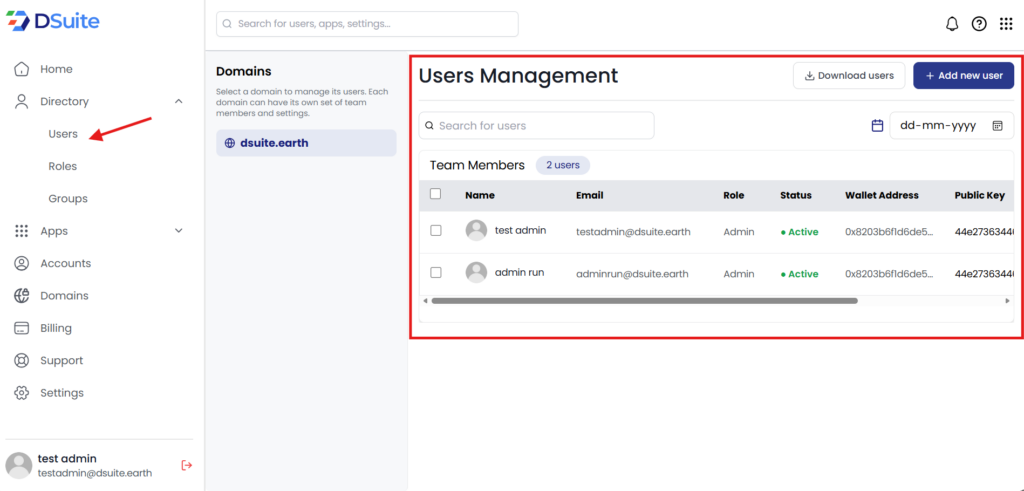
Task: Click the red logout icon
Action: [x=186, y=465]
